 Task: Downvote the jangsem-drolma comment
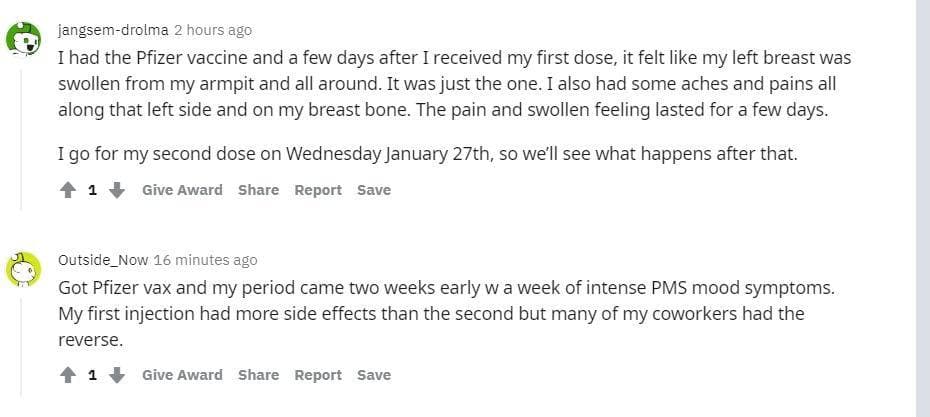(x=116, y=190)
